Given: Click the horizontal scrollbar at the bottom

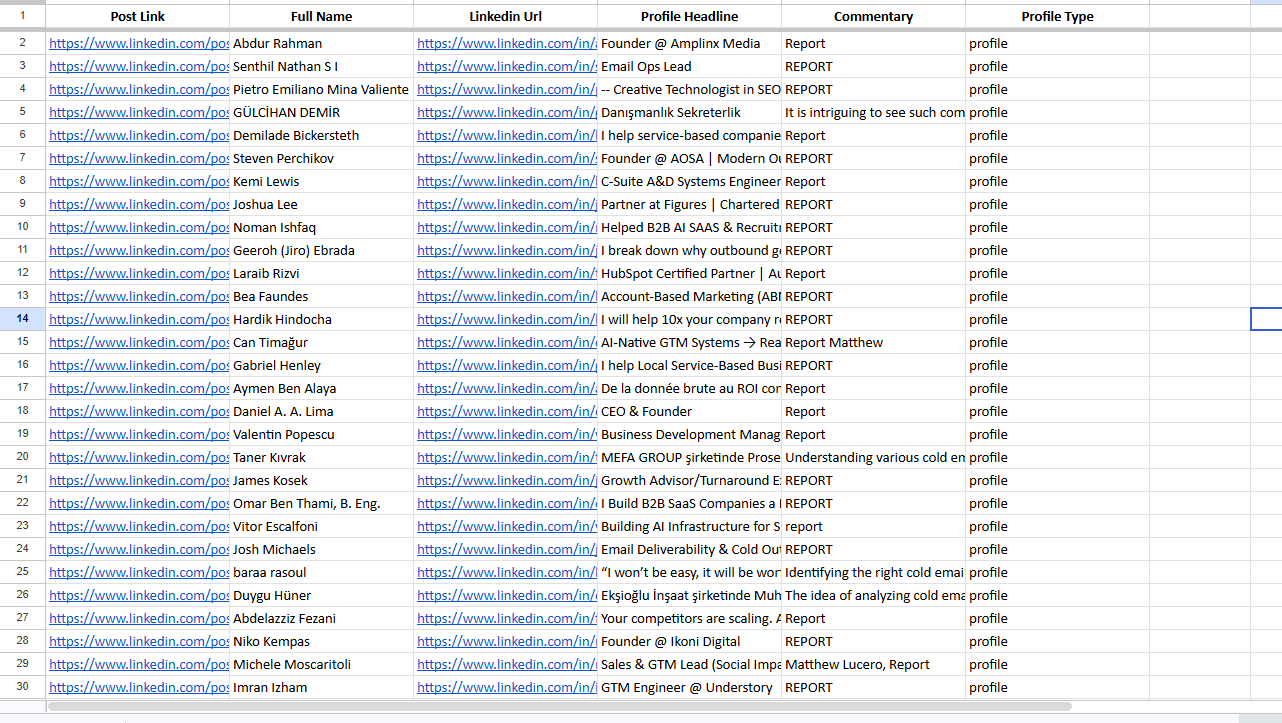Looking at the screenshot, I should pyautogui.click(x=559, y=706).
